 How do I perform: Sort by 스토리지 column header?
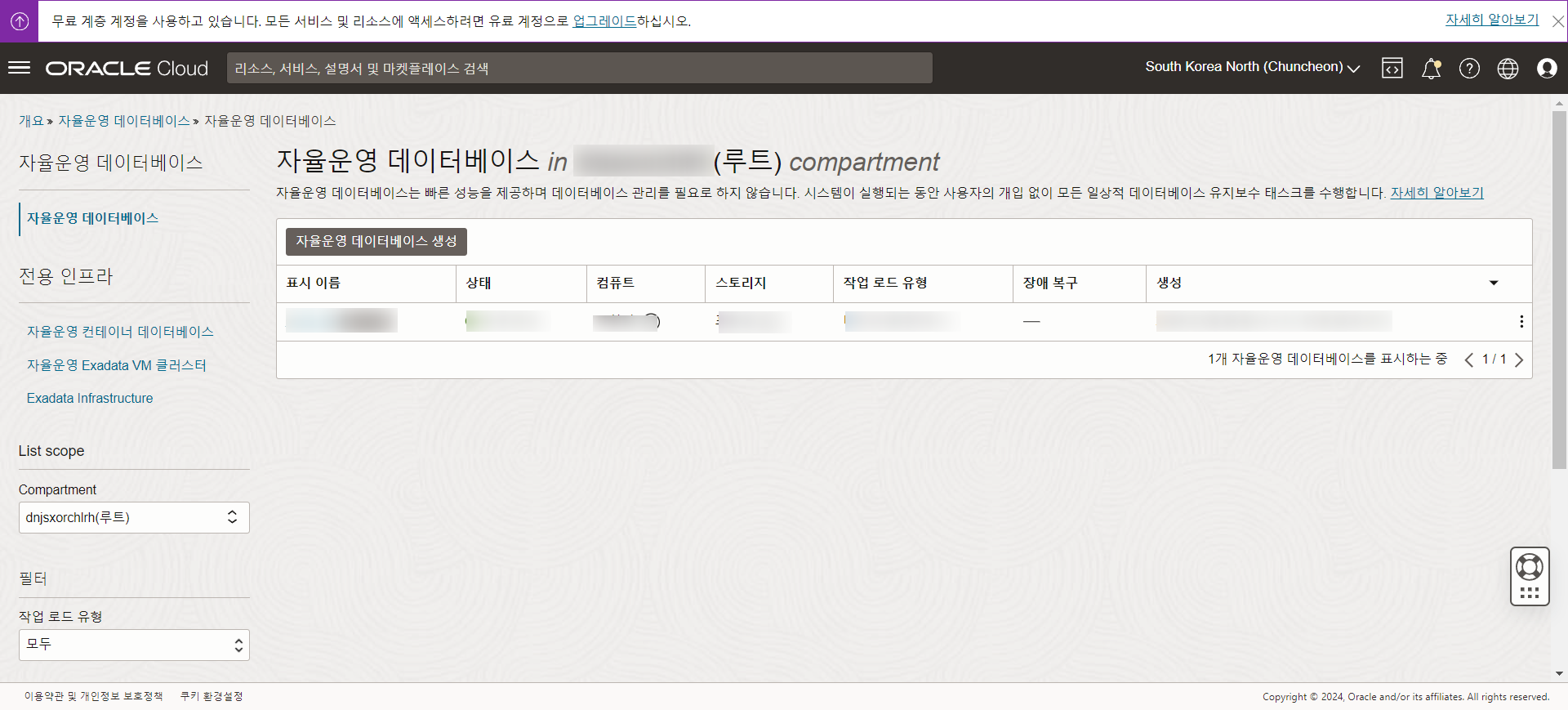pos(741,283)
